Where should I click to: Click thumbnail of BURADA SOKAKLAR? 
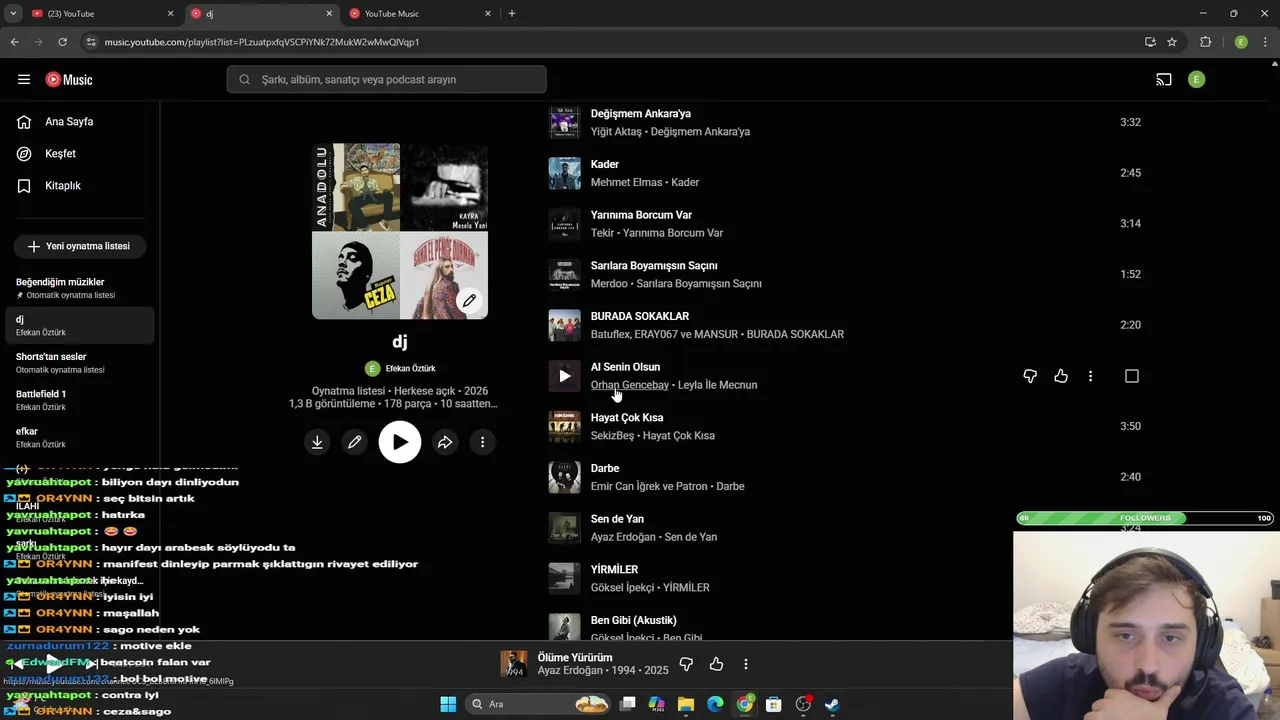(565, 325)
